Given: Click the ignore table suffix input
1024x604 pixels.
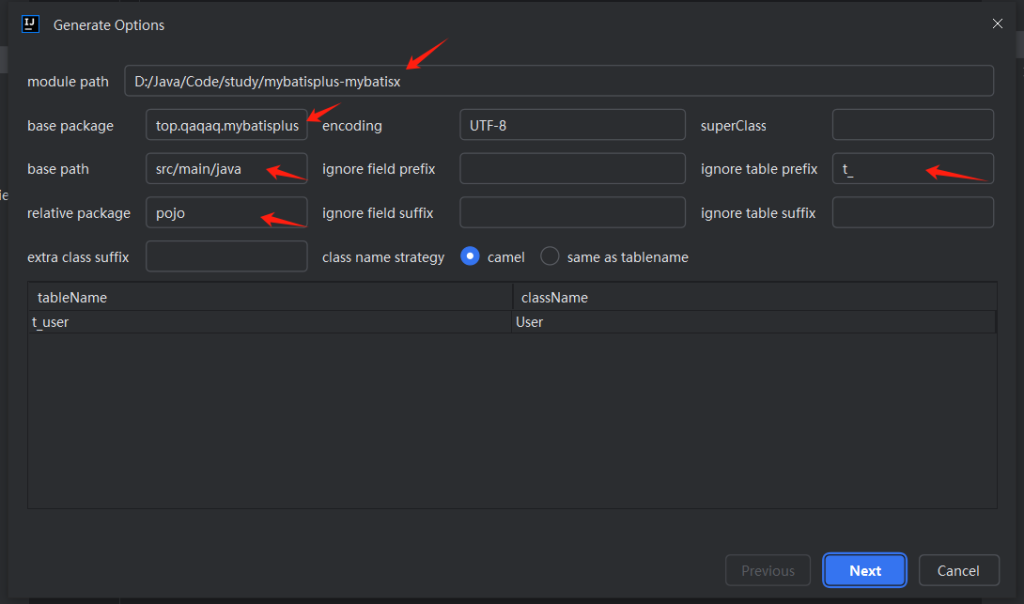Looking at the screenshot, I should click(912, 213).
